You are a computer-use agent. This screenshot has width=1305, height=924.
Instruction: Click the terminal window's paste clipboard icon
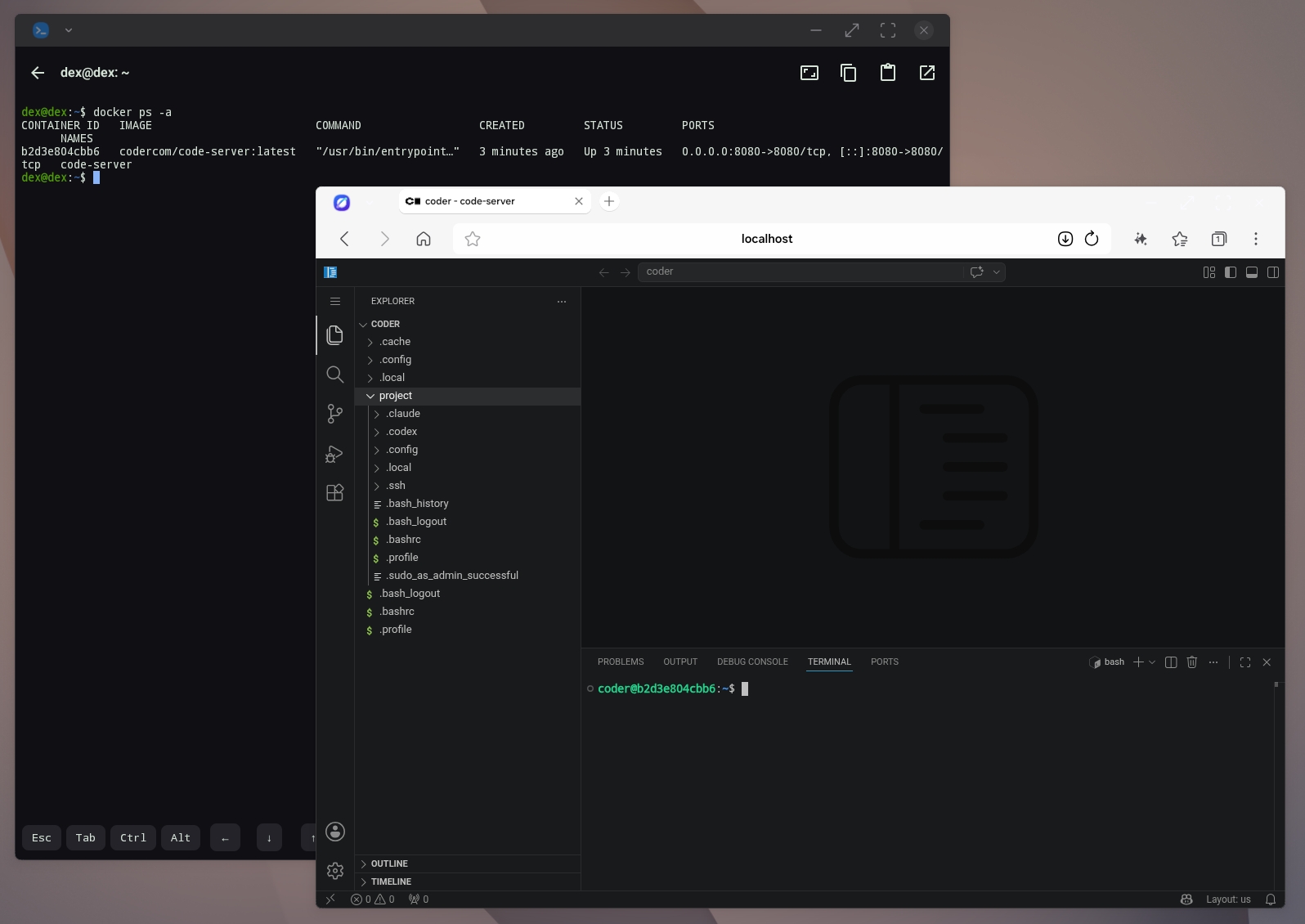click(888, 73)
